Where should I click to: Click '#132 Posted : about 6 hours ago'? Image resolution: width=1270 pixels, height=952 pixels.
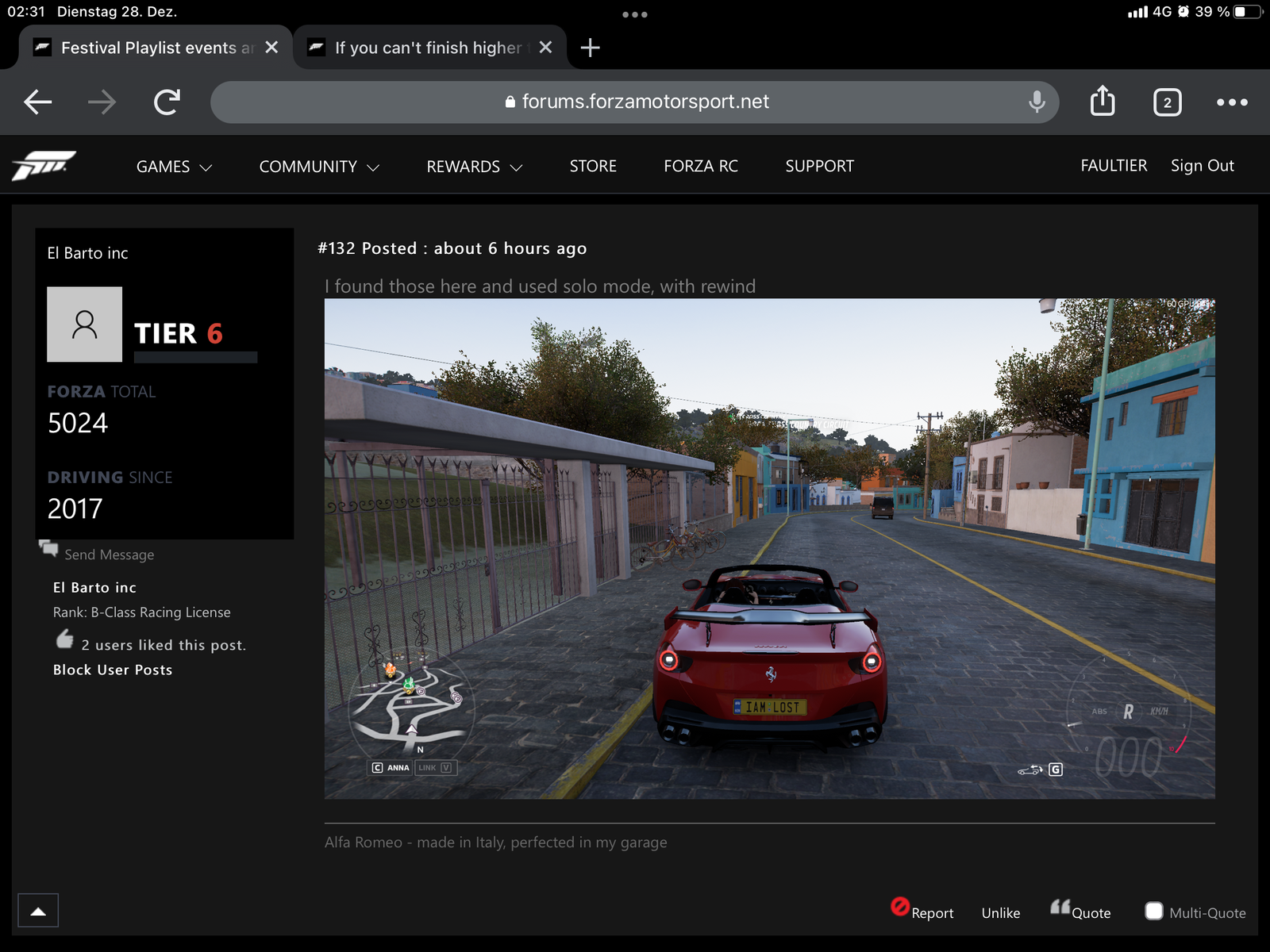click(x=452, y=248)
